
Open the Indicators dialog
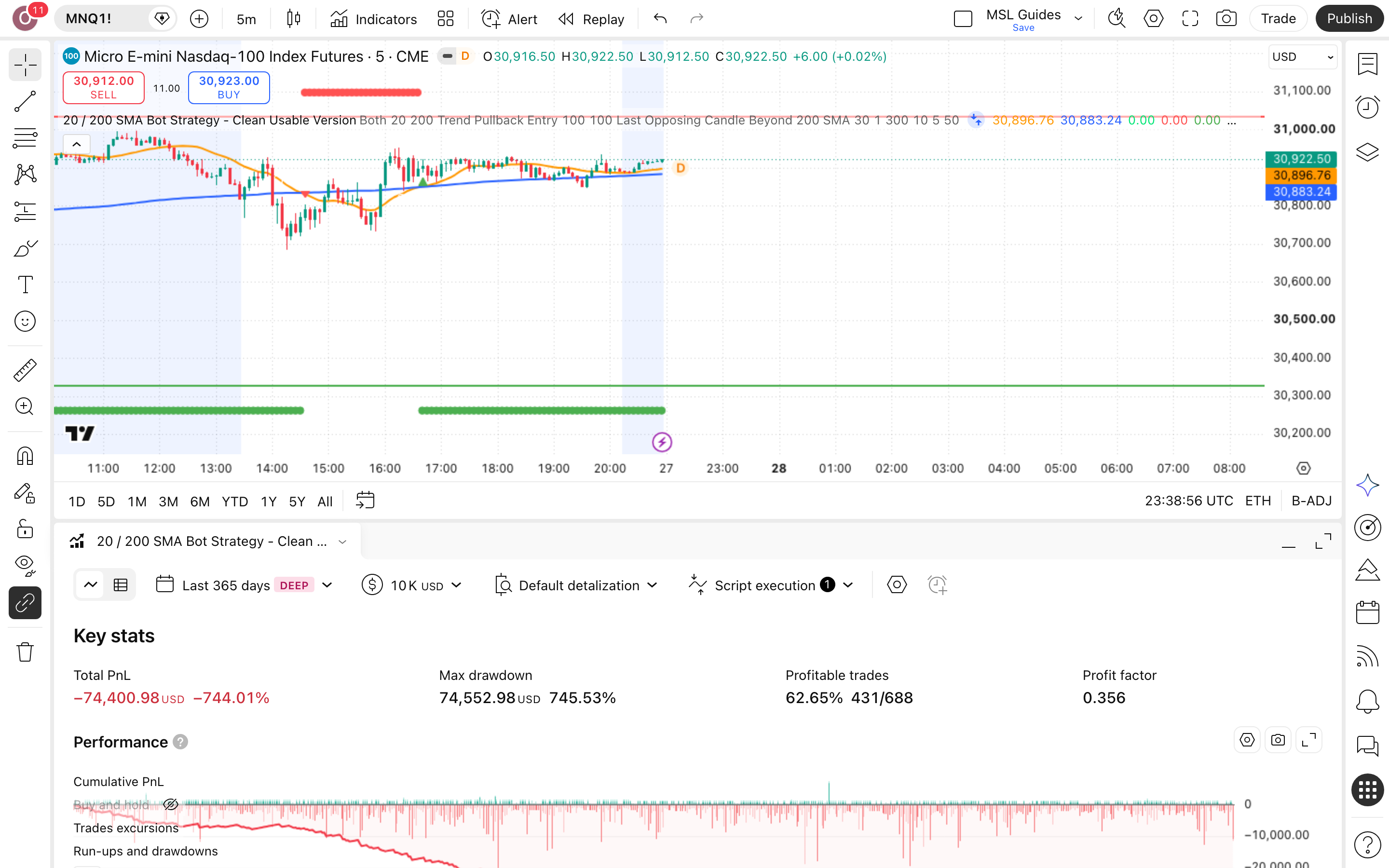click(x=374, y=19)
